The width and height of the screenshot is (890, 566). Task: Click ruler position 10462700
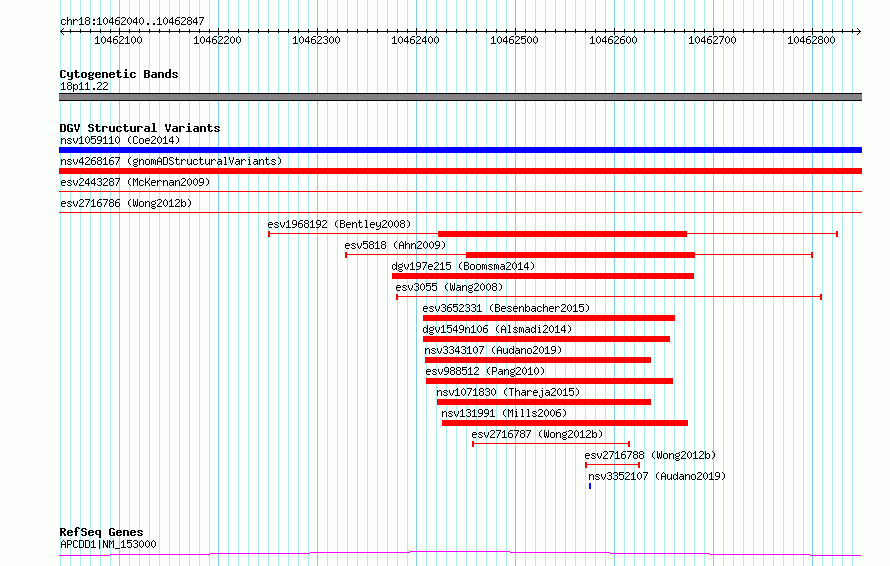click(712, 40)
